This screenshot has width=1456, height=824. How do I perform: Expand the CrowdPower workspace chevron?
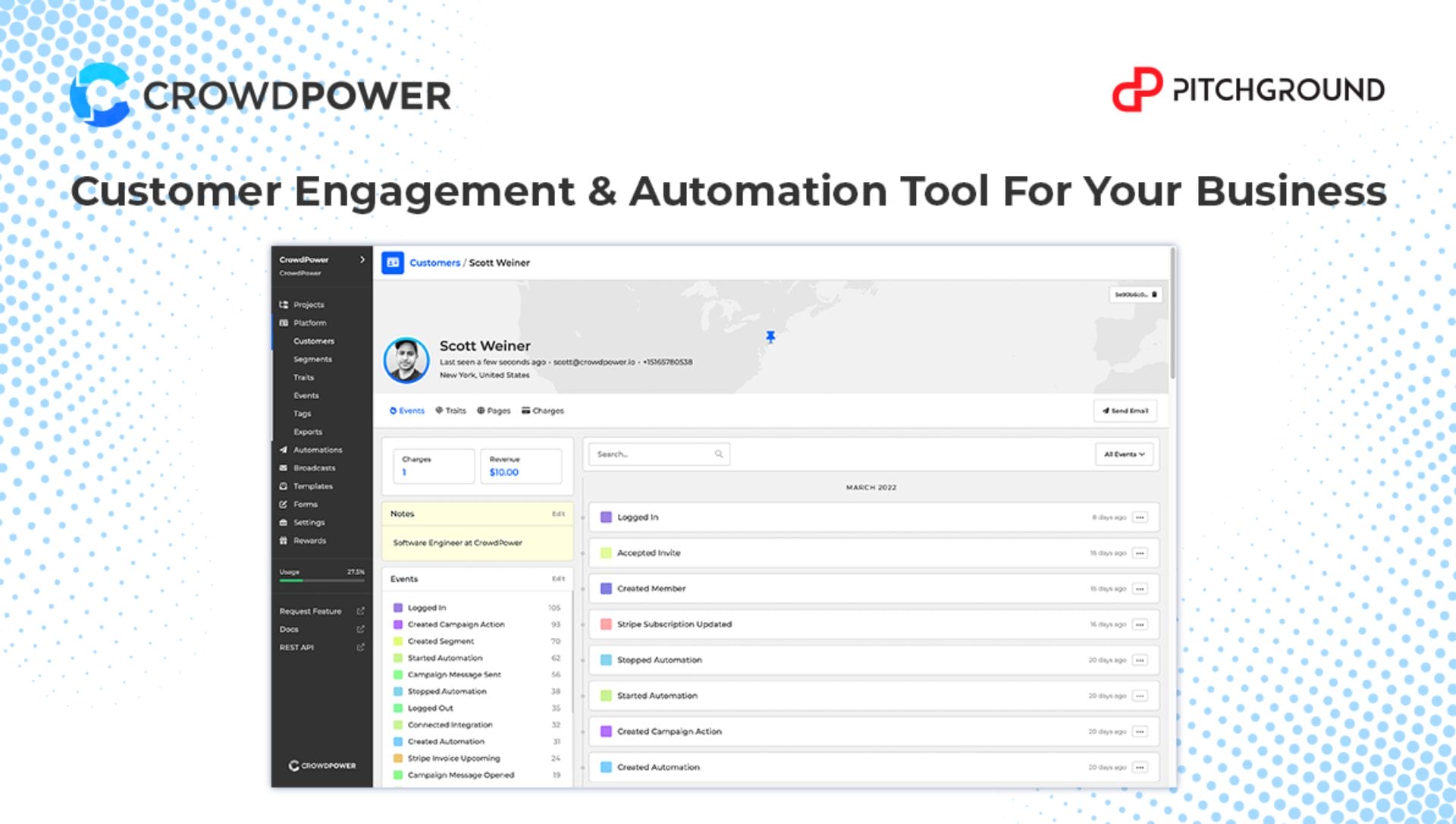[362, 259]
